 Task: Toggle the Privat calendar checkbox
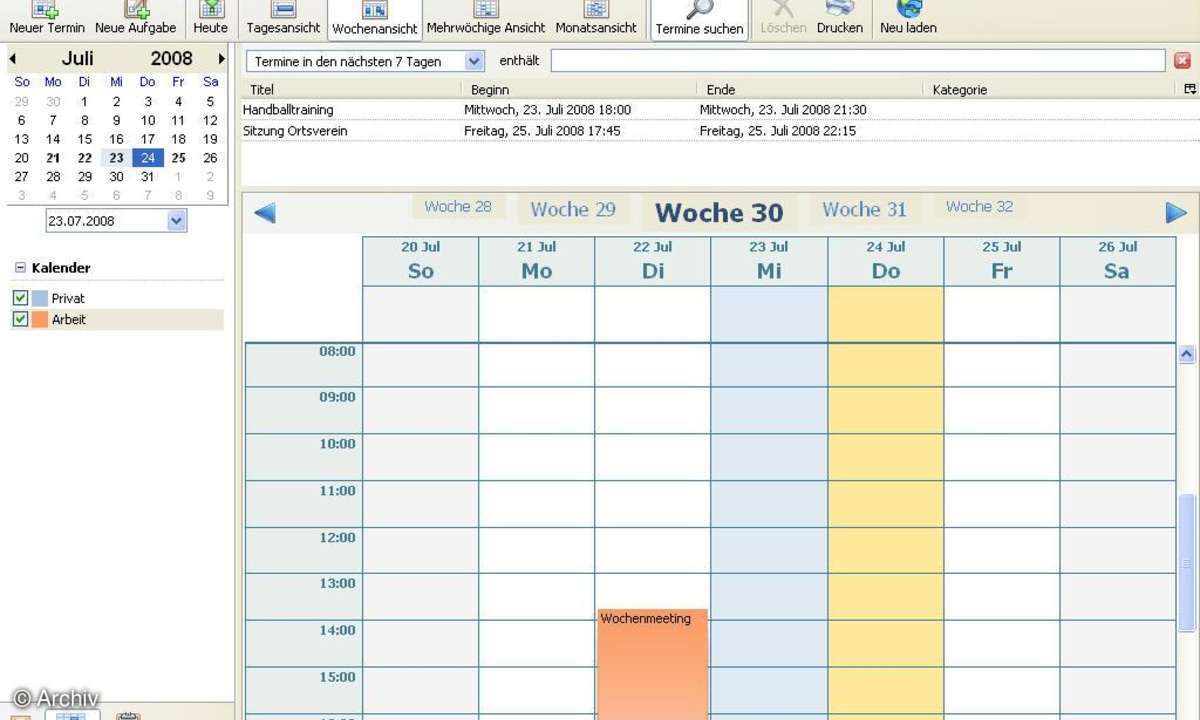(20, 298)
